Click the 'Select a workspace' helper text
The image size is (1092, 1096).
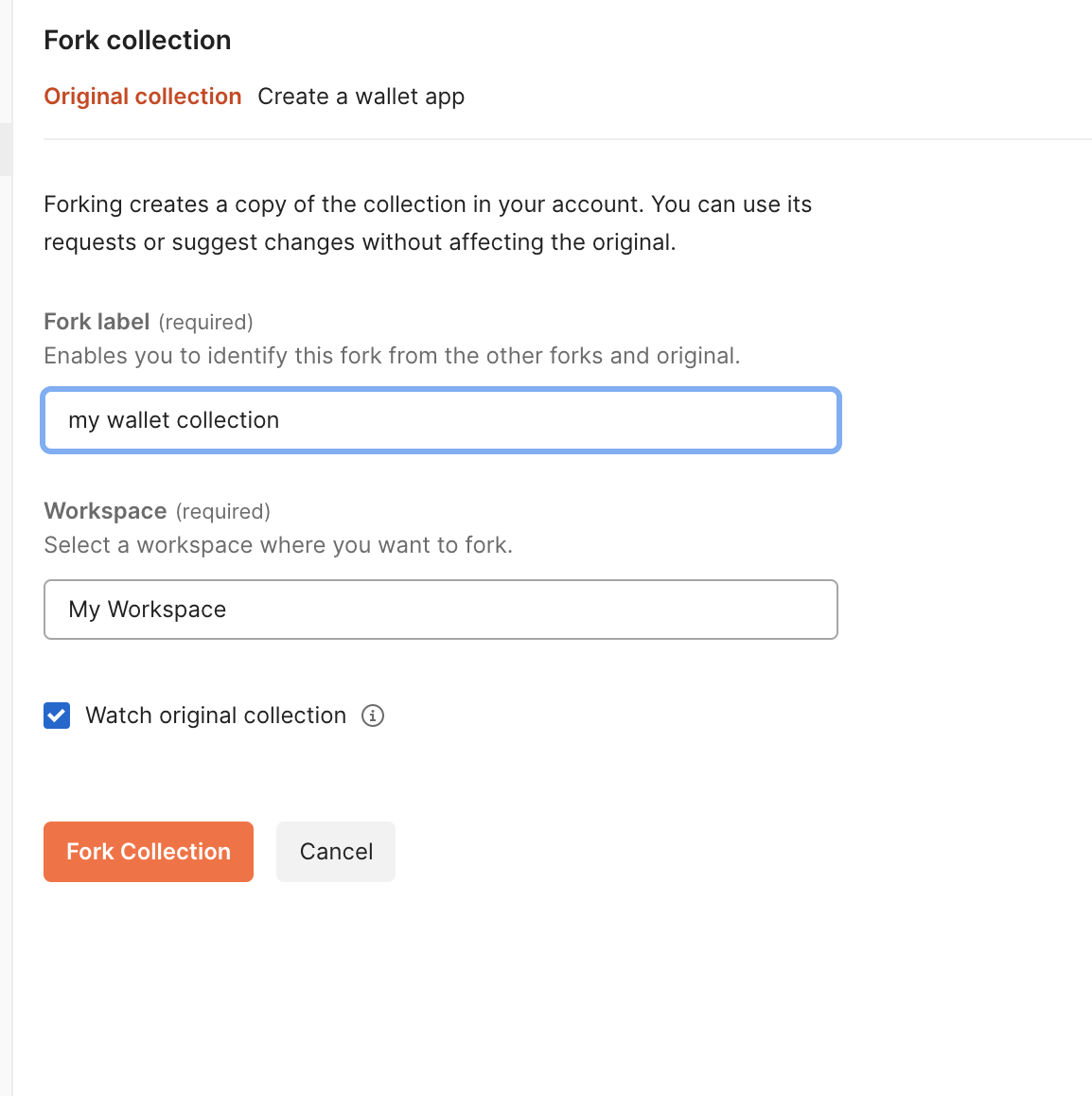(x=278, y=545)
